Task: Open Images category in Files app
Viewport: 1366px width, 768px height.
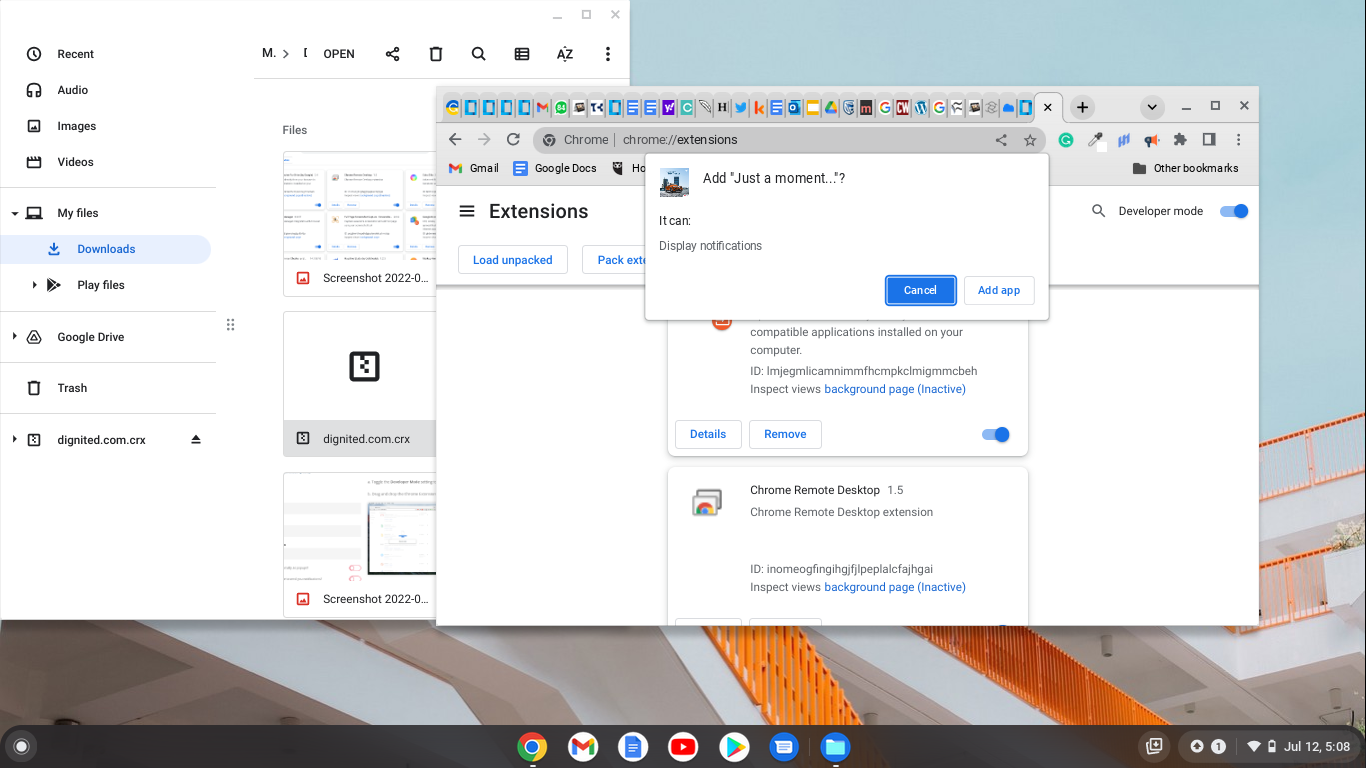Action: click(x=77, y=126)
